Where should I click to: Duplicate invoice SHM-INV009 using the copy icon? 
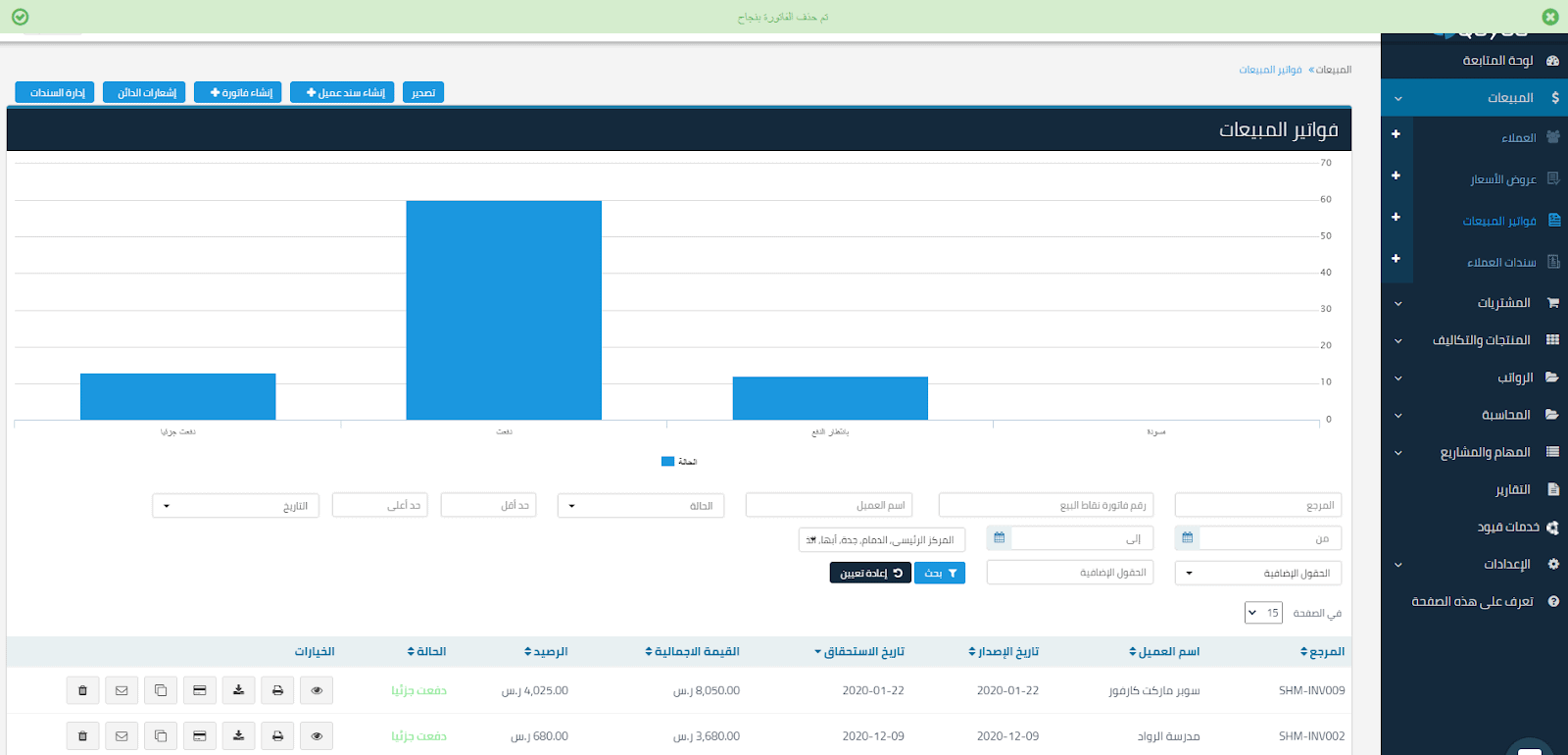pos(161,690)
